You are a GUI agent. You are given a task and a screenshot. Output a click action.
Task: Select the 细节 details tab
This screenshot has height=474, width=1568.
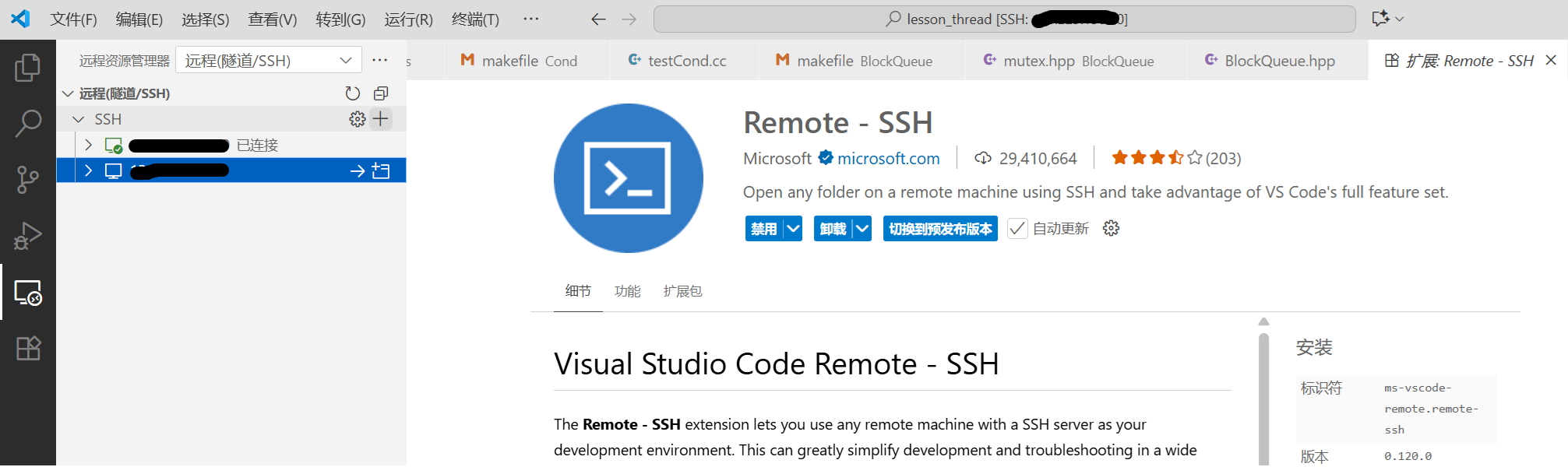point(578,291)
